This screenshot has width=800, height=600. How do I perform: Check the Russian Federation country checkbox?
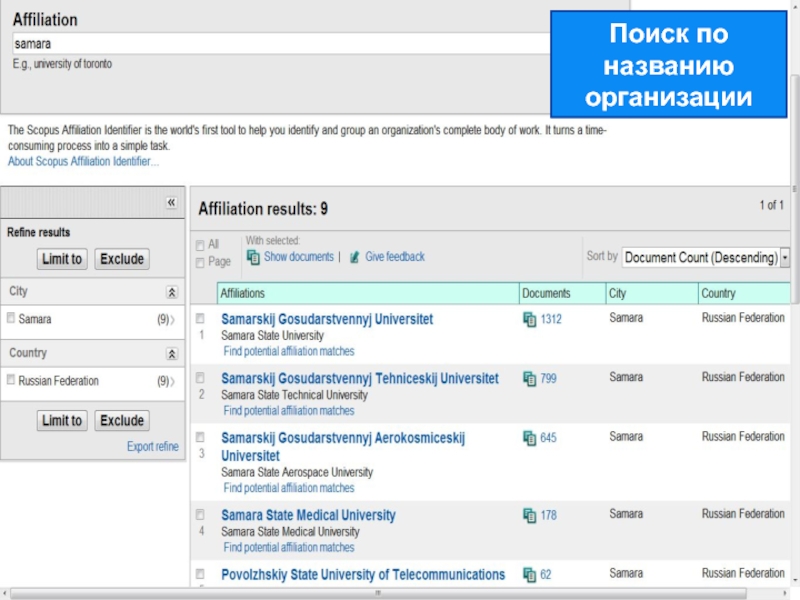(x=11, y=381)
